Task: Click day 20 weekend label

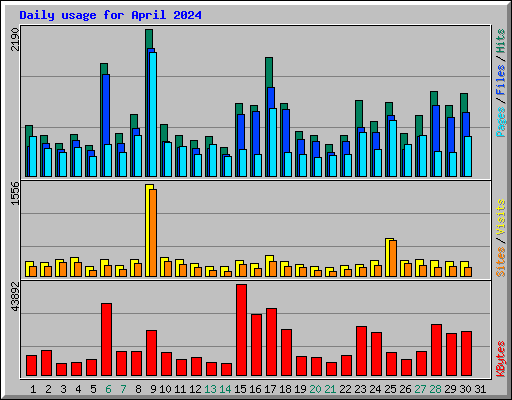Action: pos(315,389)
